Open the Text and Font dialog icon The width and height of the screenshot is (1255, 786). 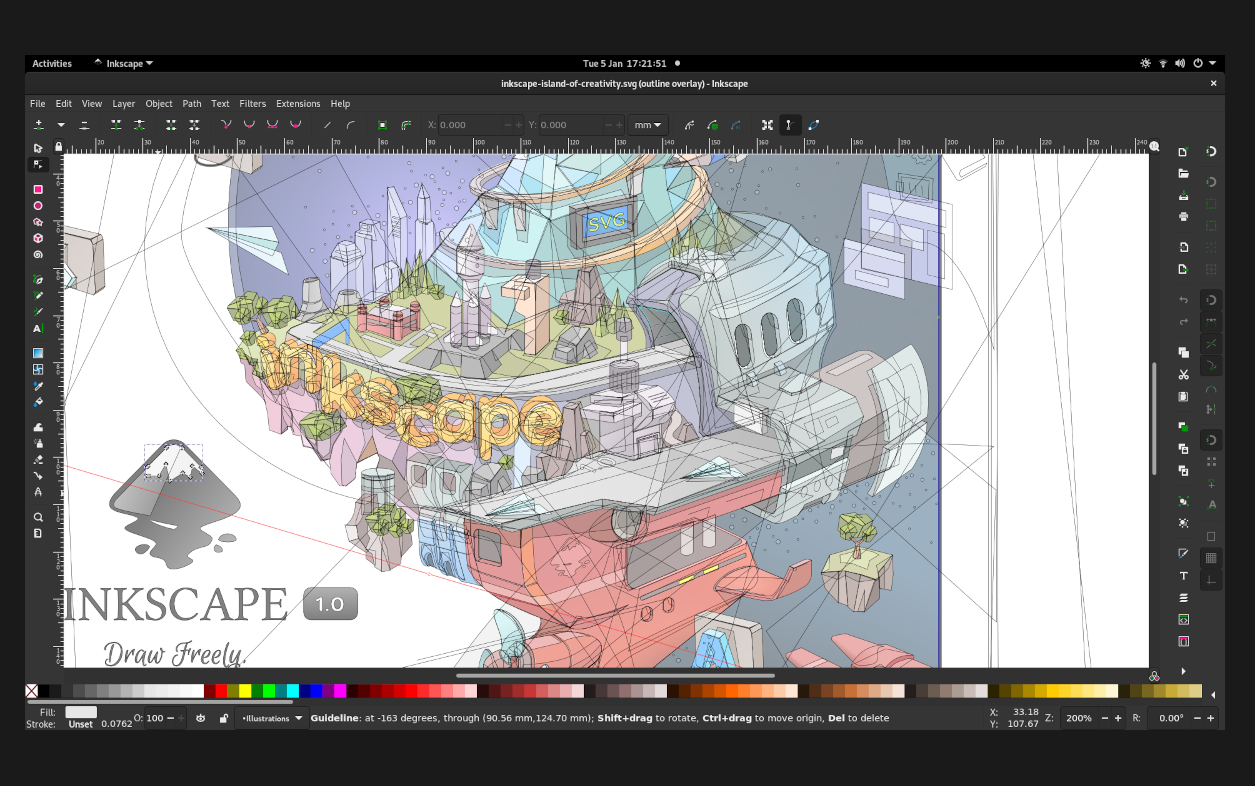[x=1183, y=576]
